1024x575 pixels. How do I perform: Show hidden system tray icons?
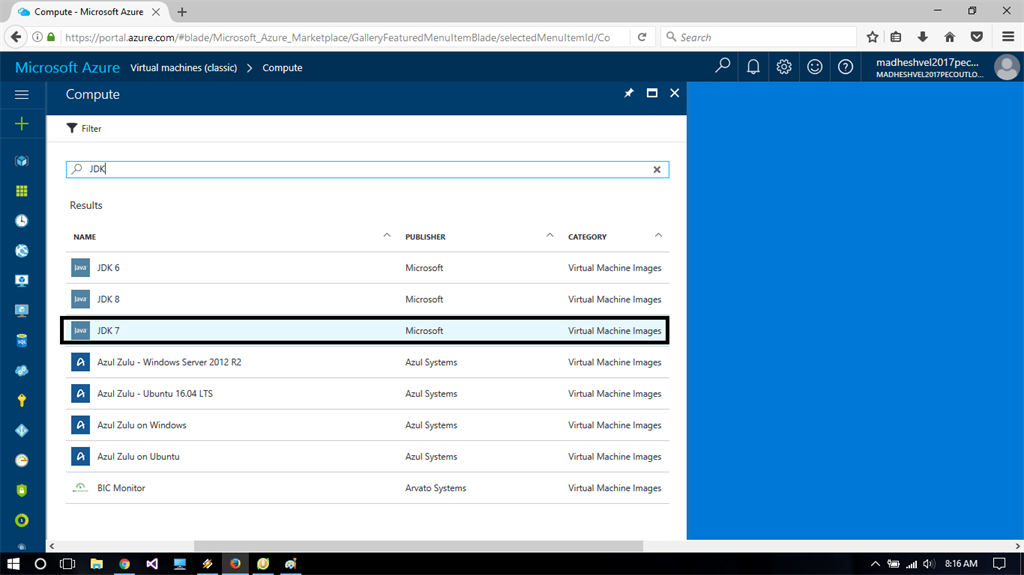click(875, 563)
